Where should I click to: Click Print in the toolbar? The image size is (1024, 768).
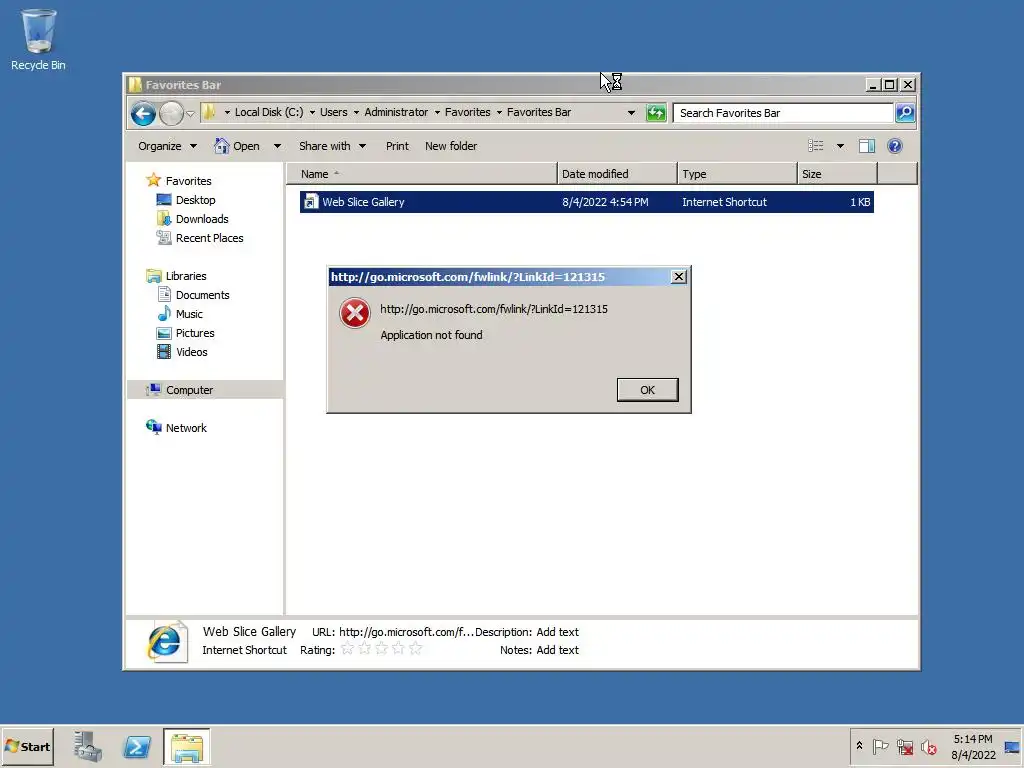tap(397, 146)
